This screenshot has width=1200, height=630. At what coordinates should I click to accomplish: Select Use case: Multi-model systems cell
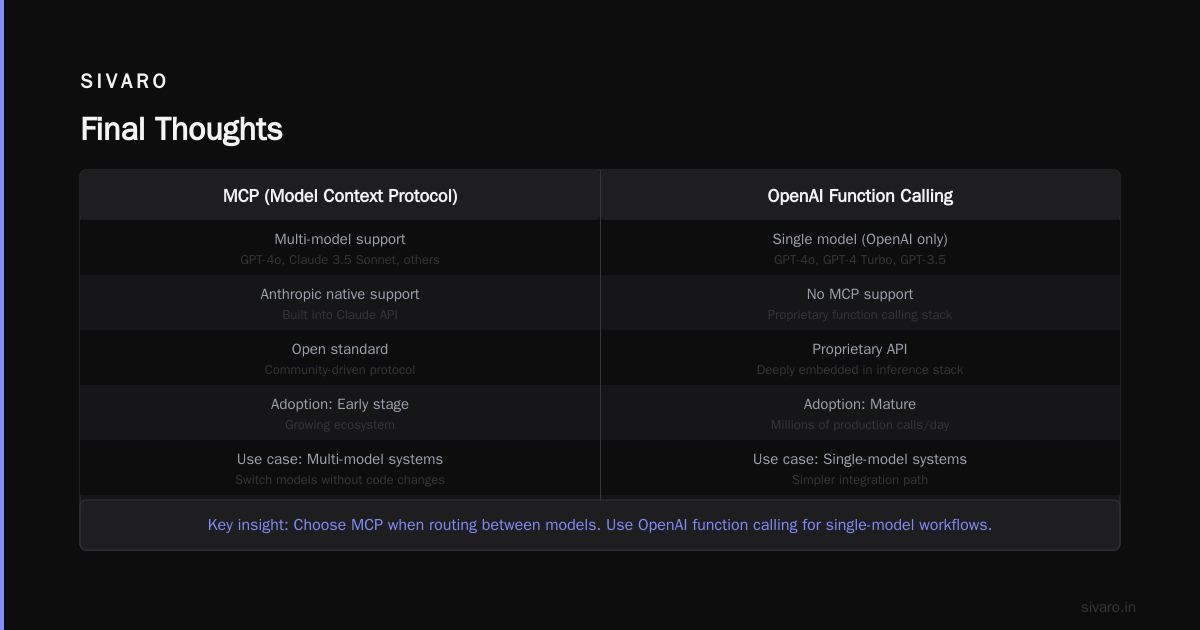tap(340, 468)
